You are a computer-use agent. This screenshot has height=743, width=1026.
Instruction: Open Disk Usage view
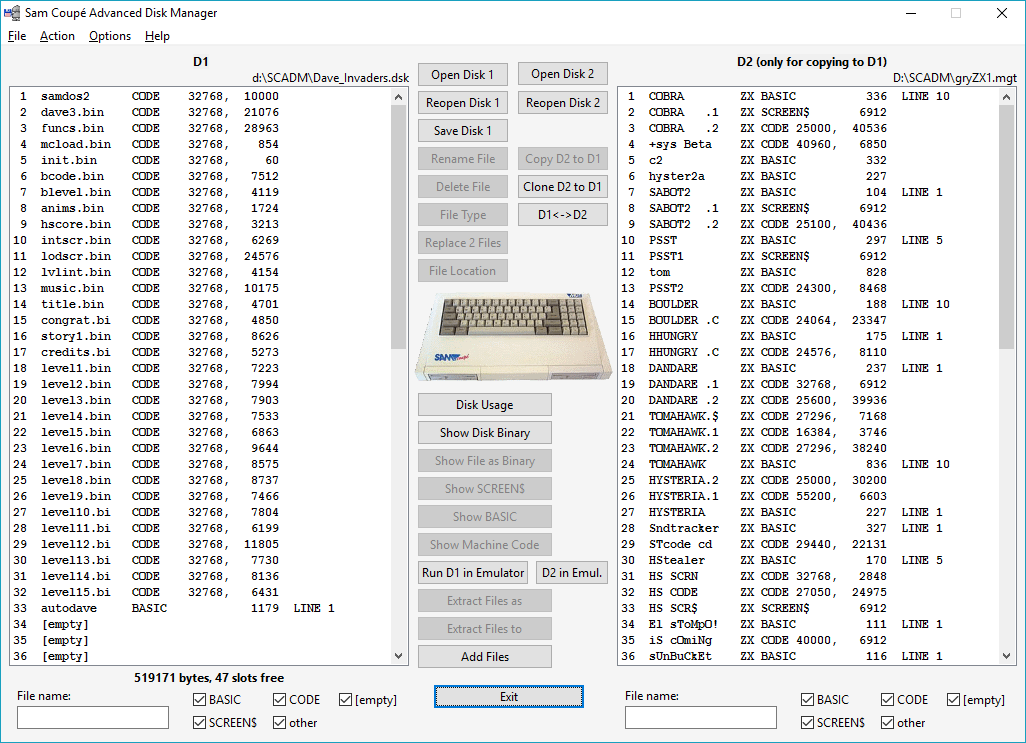(485, 405)
